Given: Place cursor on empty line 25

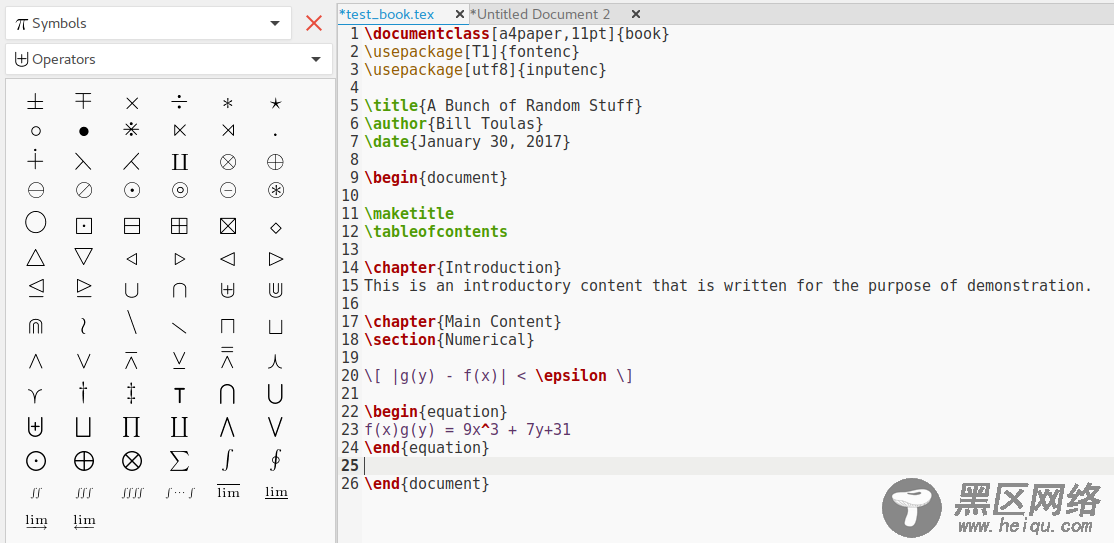Looking at the screenshot, I should [737, 466].
